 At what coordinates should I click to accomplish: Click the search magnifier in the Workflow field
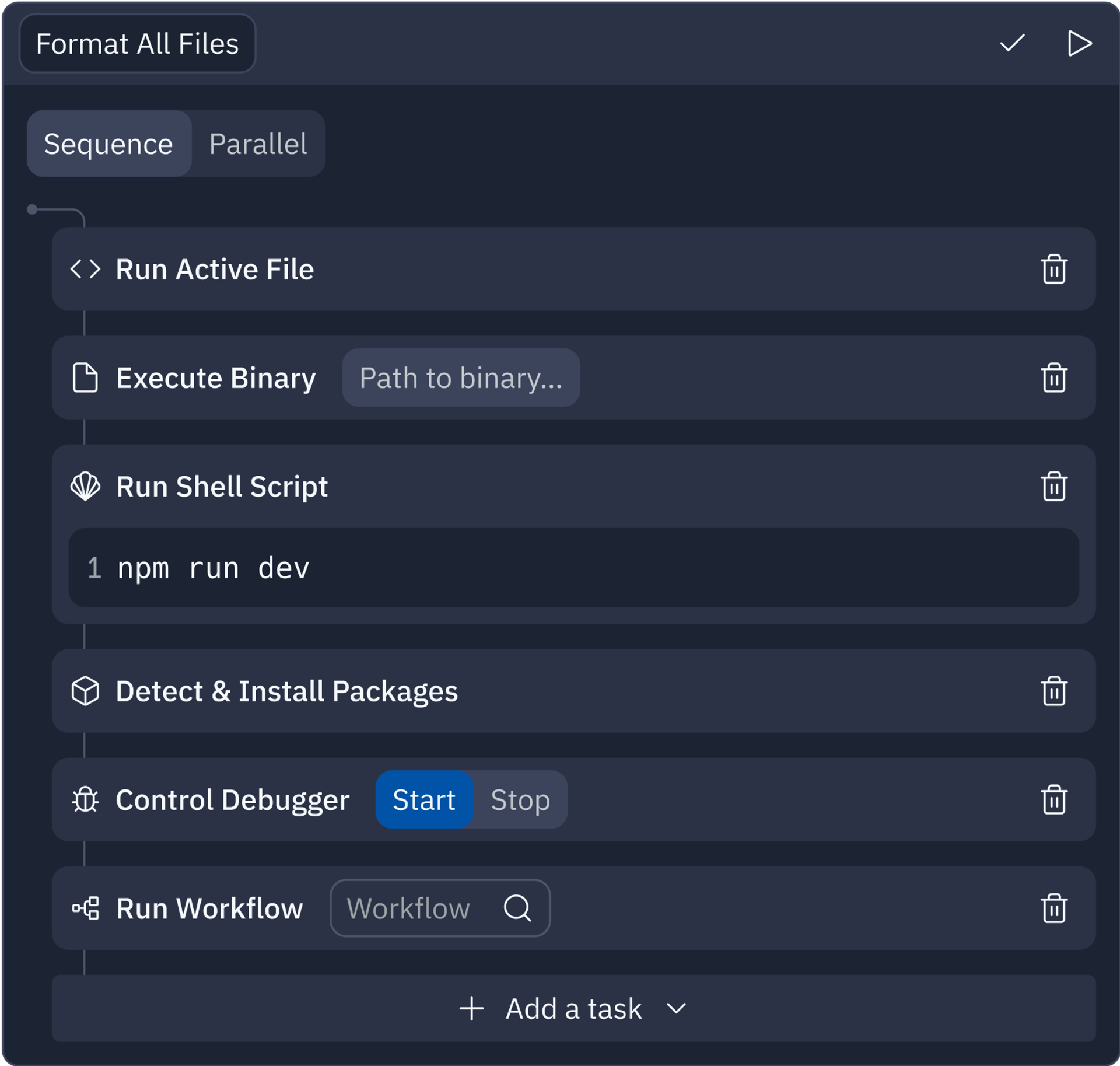point(518,908)
